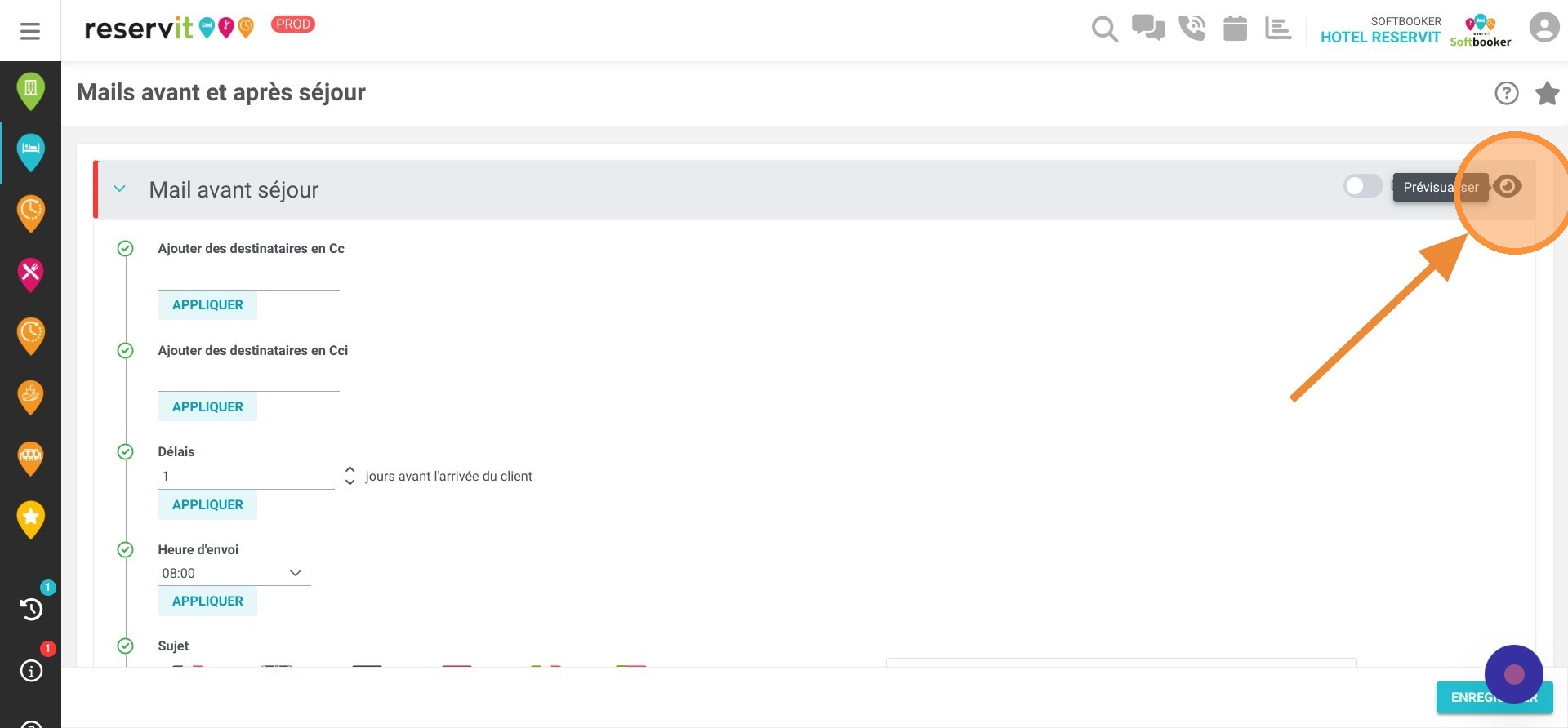Click the help question mark icon
Image resolution: width=1568 pixels, height=728 pixels.
pyautogui.click(x=1506, y=93)
